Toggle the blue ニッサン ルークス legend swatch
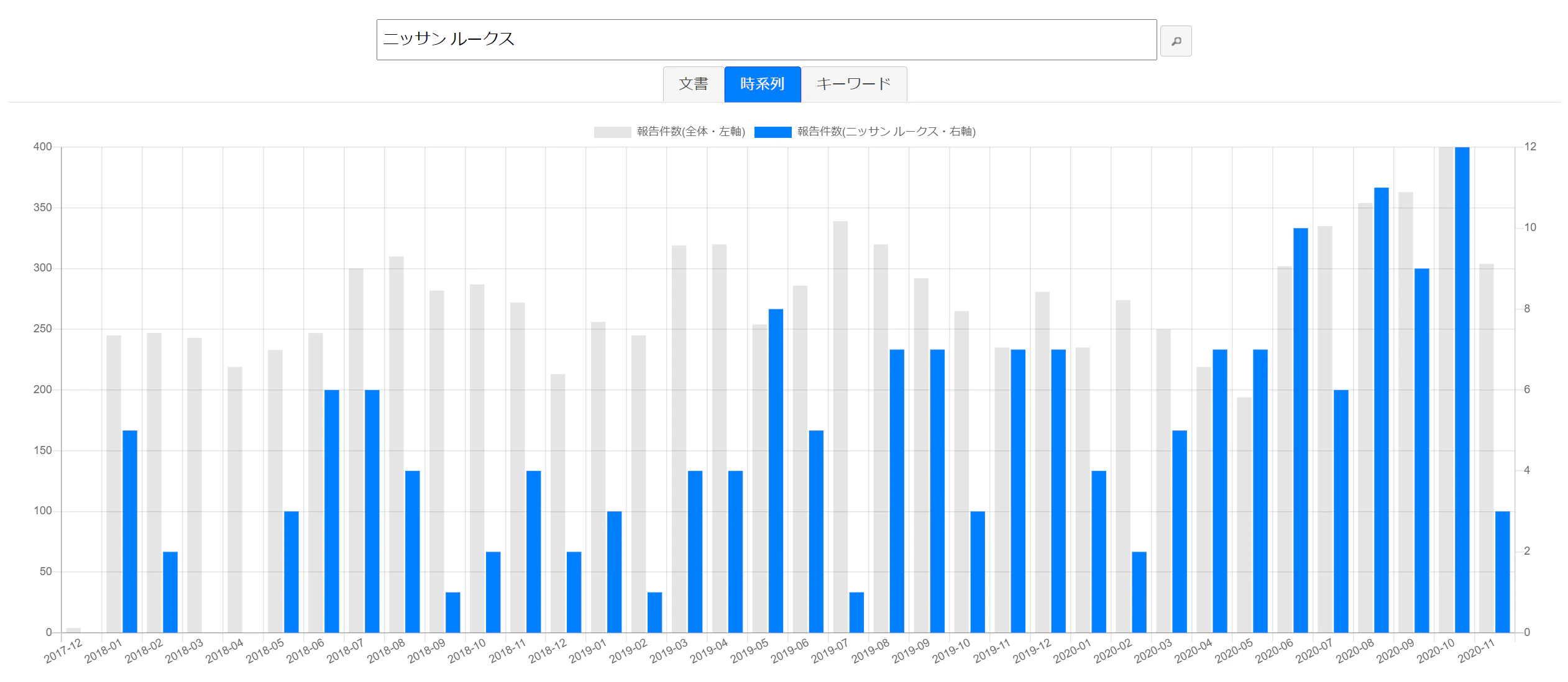Screen dimensions: 1568x682 pos(773,132)
